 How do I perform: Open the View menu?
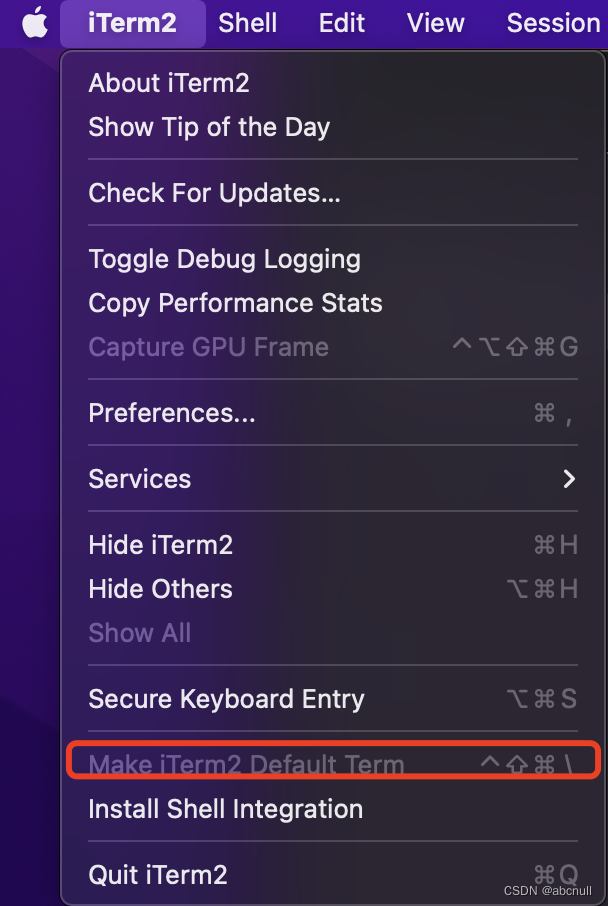(x=435, y=24)
